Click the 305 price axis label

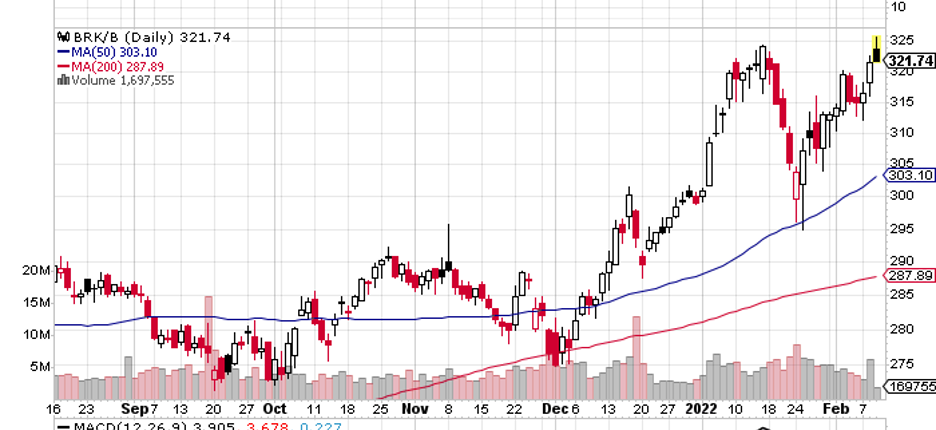[902, 162]
